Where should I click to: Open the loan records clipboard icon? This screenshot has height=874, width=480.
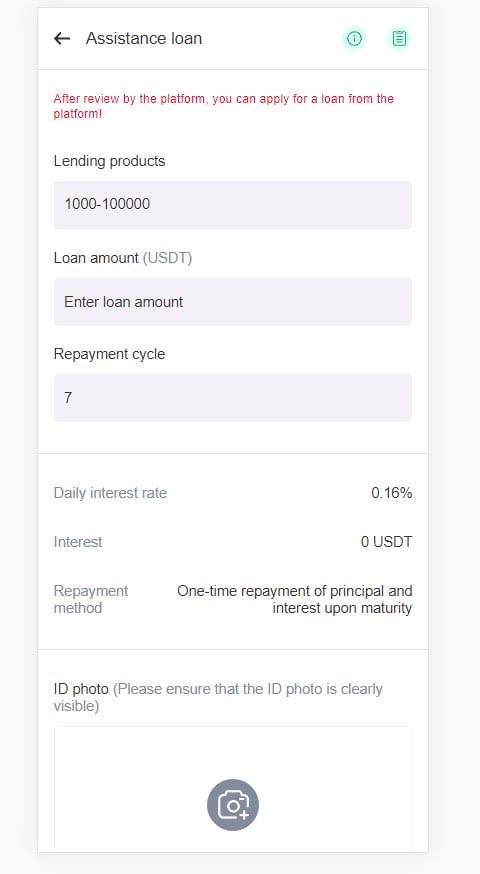pos(399,38)
